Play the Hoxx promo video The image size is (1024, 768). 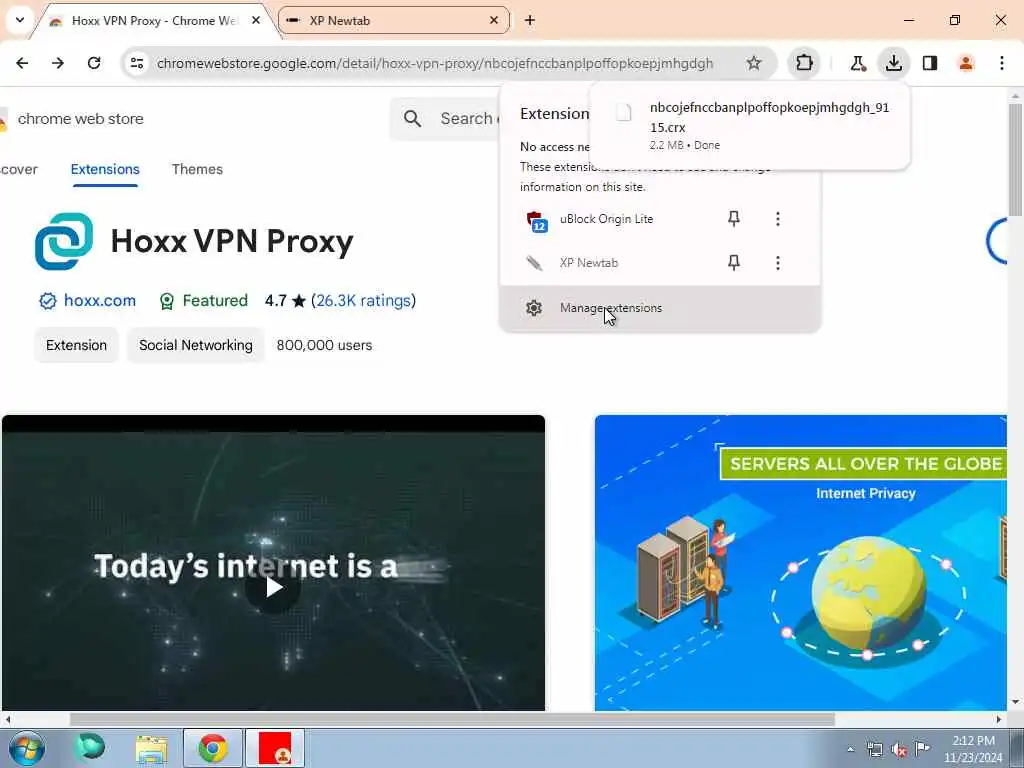(273, 586)
